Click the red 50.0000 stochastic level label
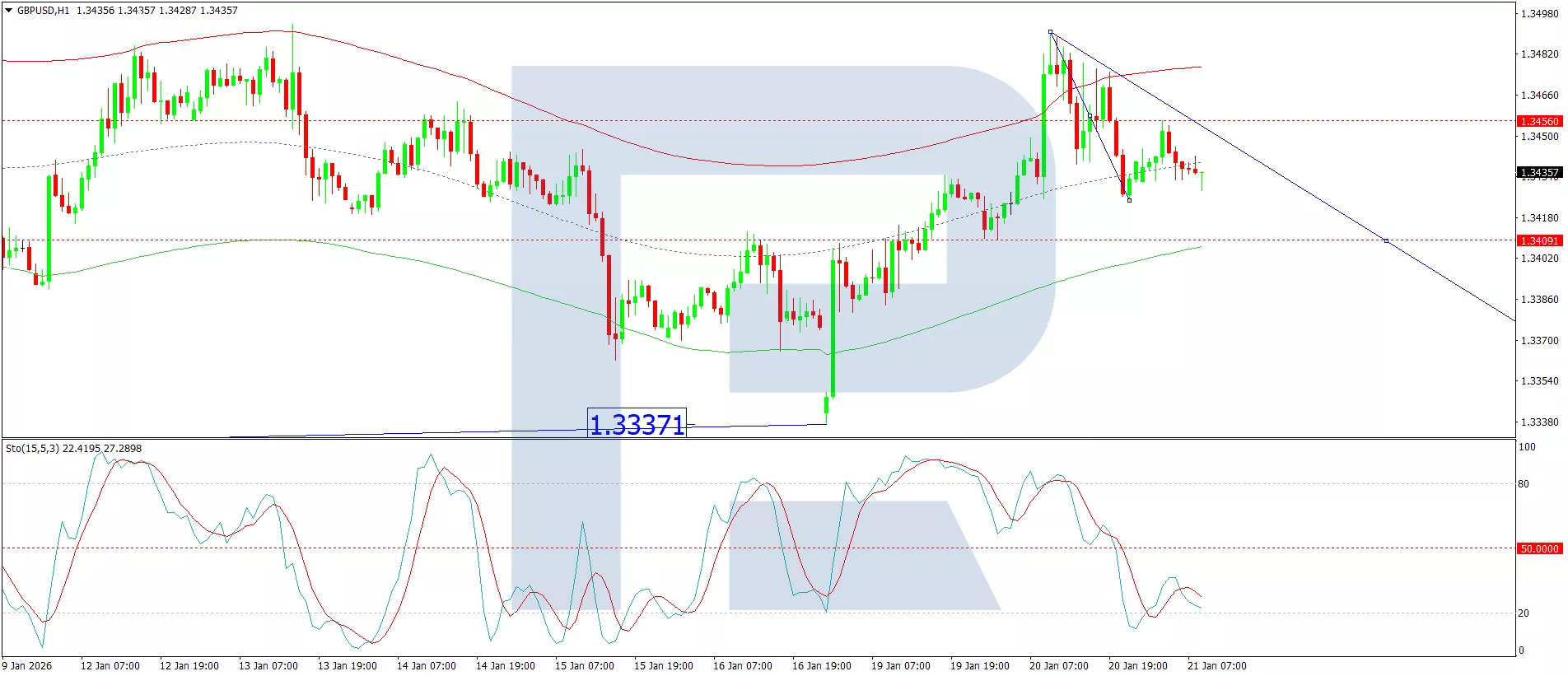 1538,548
